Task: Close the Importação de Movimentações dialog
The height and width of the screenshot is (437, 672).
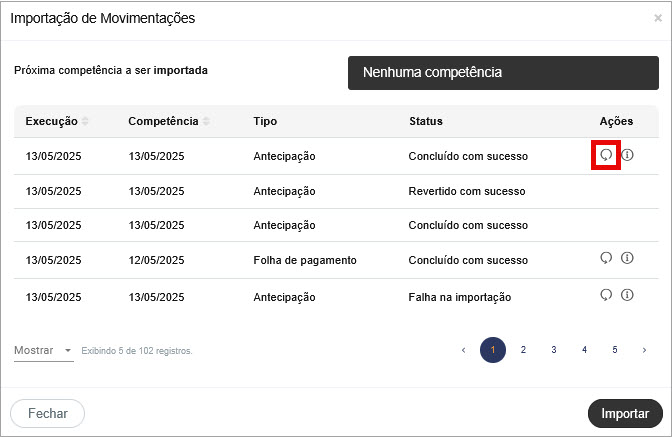Action: click(658, 18)
